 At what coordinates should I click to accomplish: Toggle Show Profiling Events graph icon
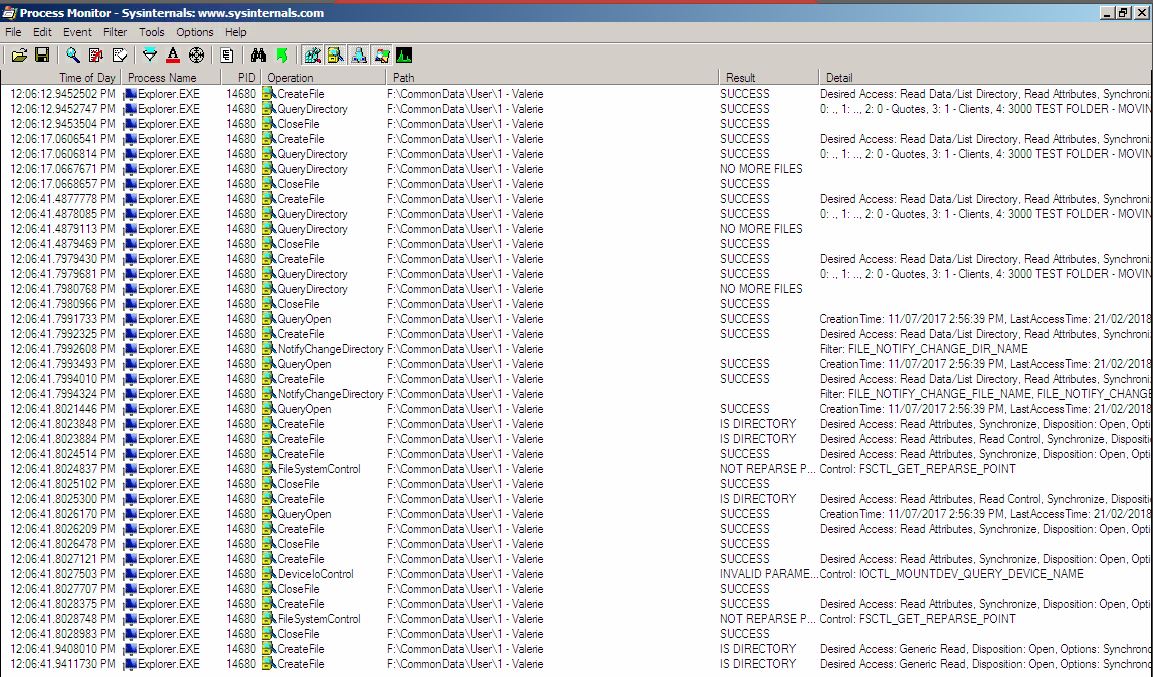[404, 55]
